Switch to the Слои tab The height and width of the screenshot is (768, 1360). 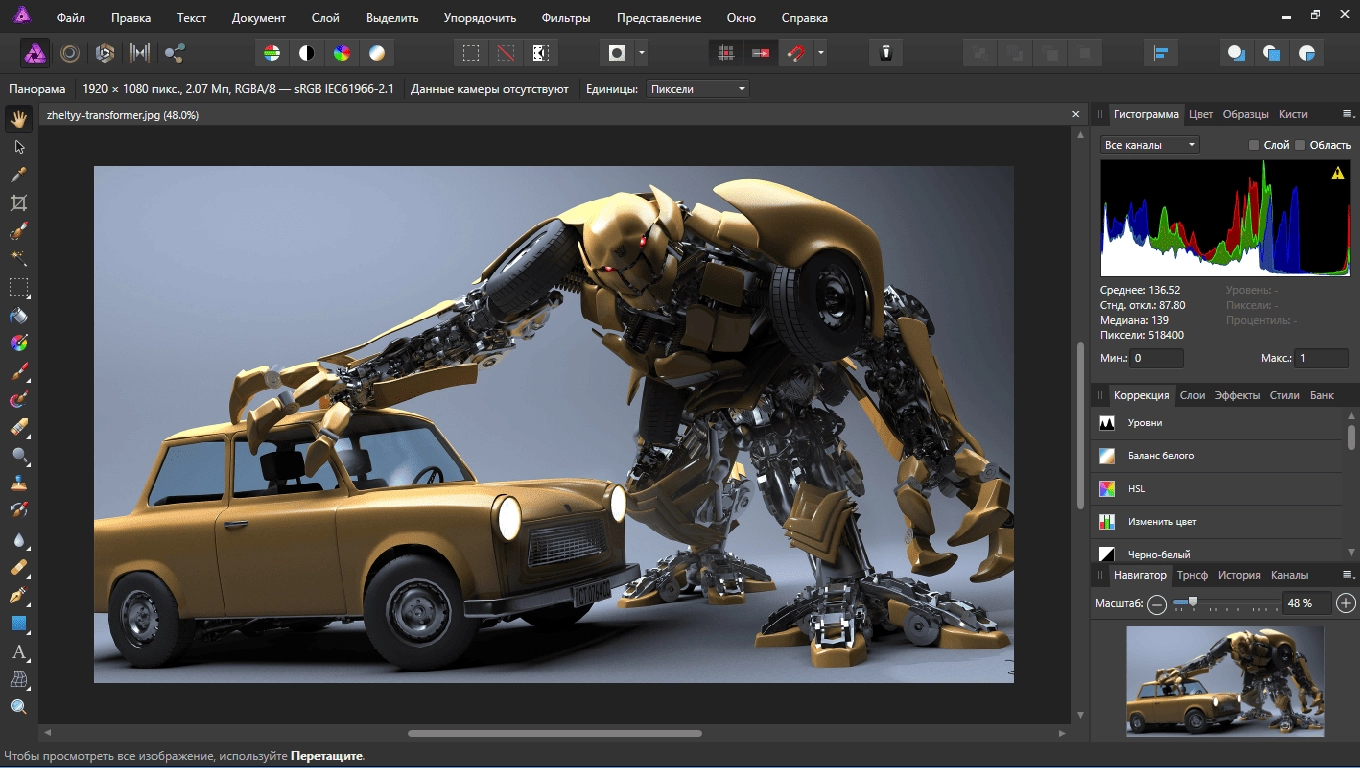coord(1192,395)
